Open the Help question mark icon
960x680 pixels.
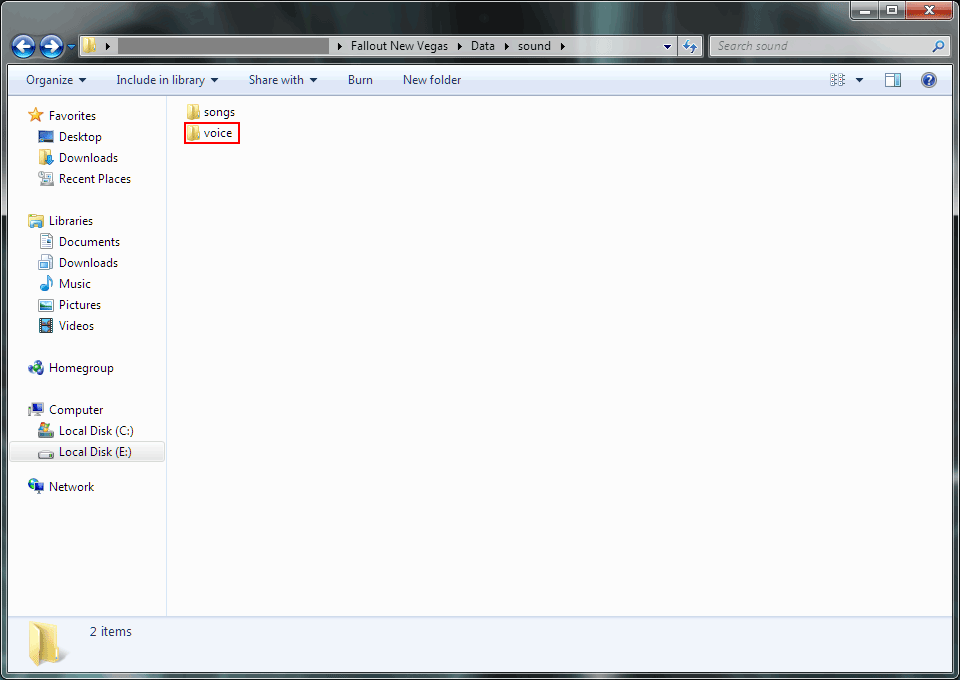pos(929,80)
